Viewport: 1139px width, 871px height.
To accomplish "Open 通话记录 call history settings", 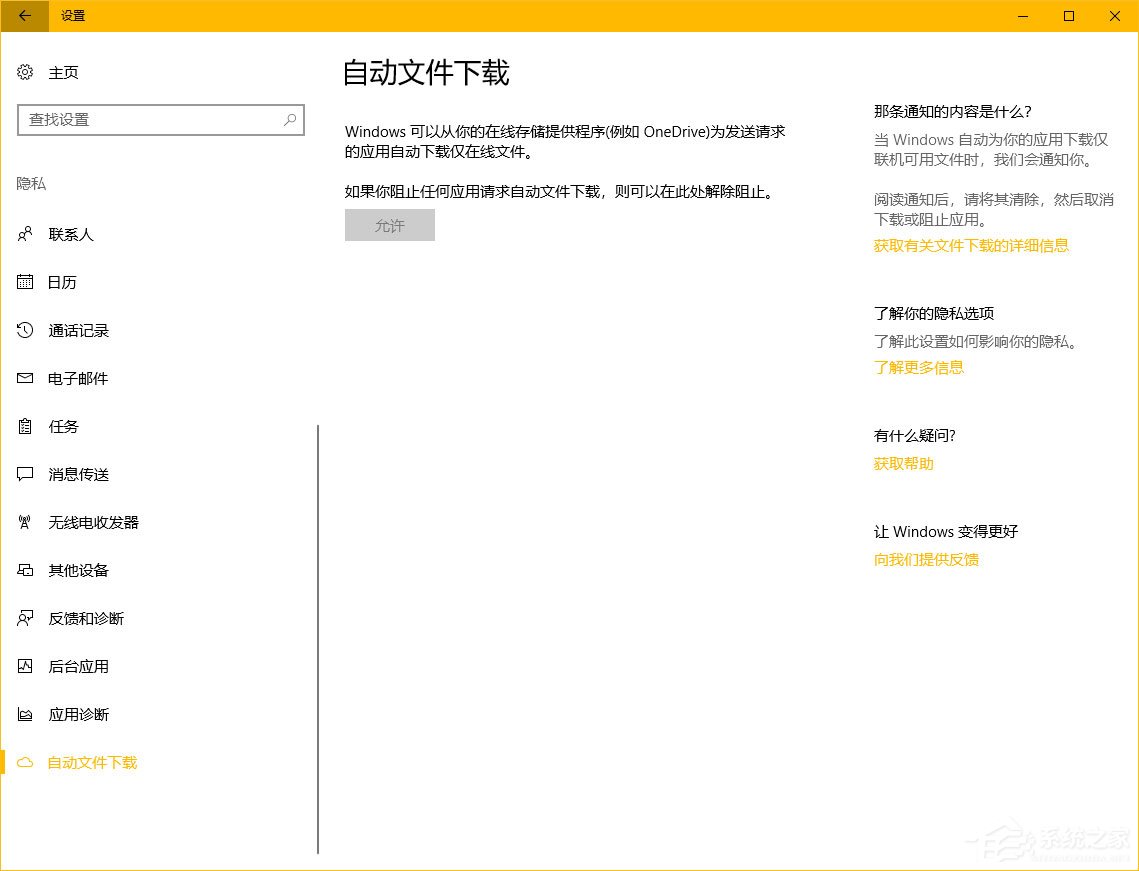I will pos(79,330).
